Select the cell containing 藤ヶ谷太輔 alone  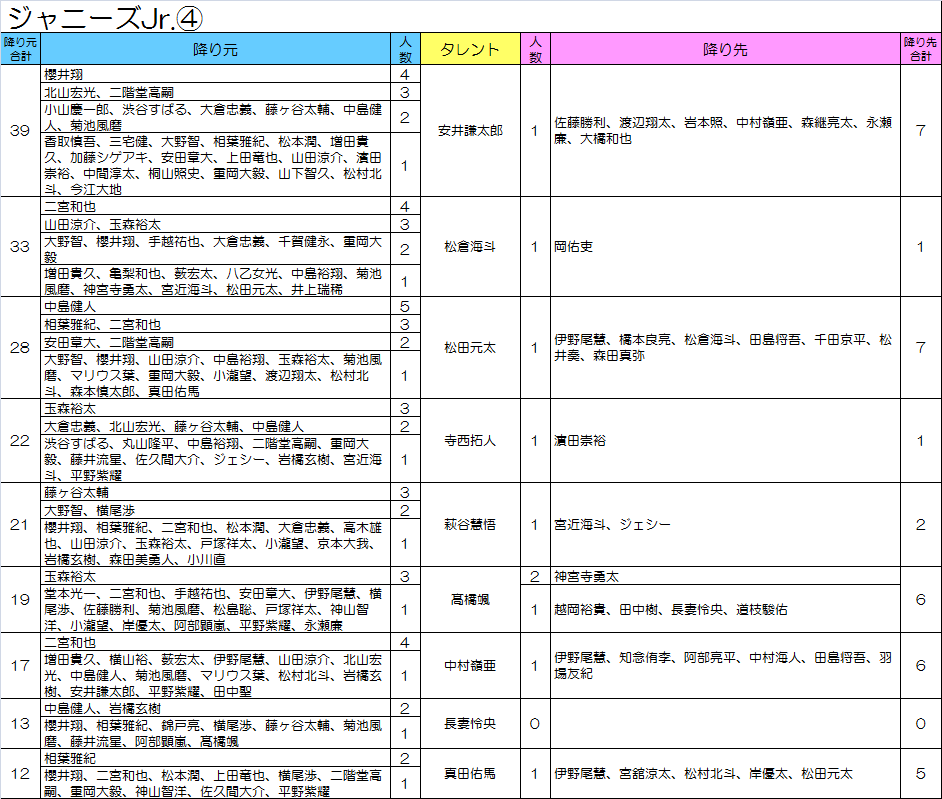coord(216,492)
